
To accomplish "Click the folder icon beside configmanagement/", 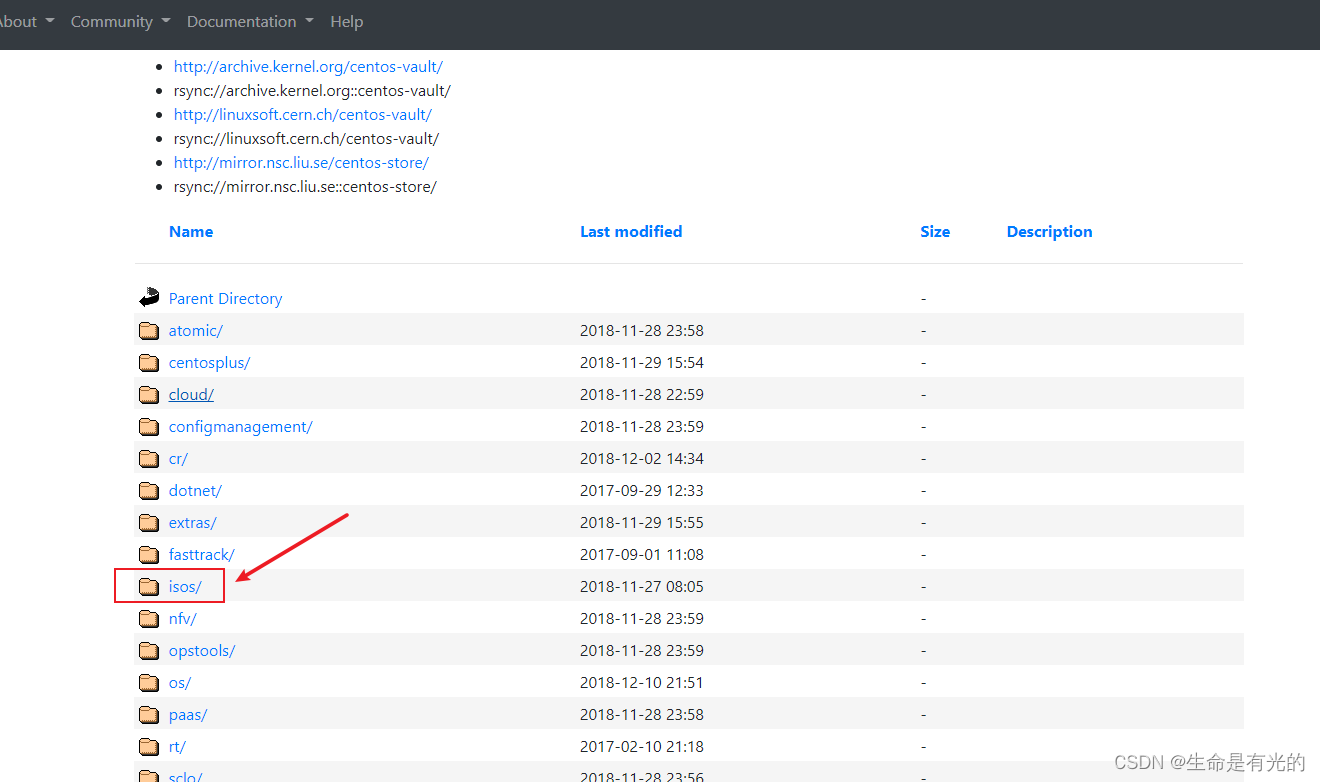I will 149,426.
